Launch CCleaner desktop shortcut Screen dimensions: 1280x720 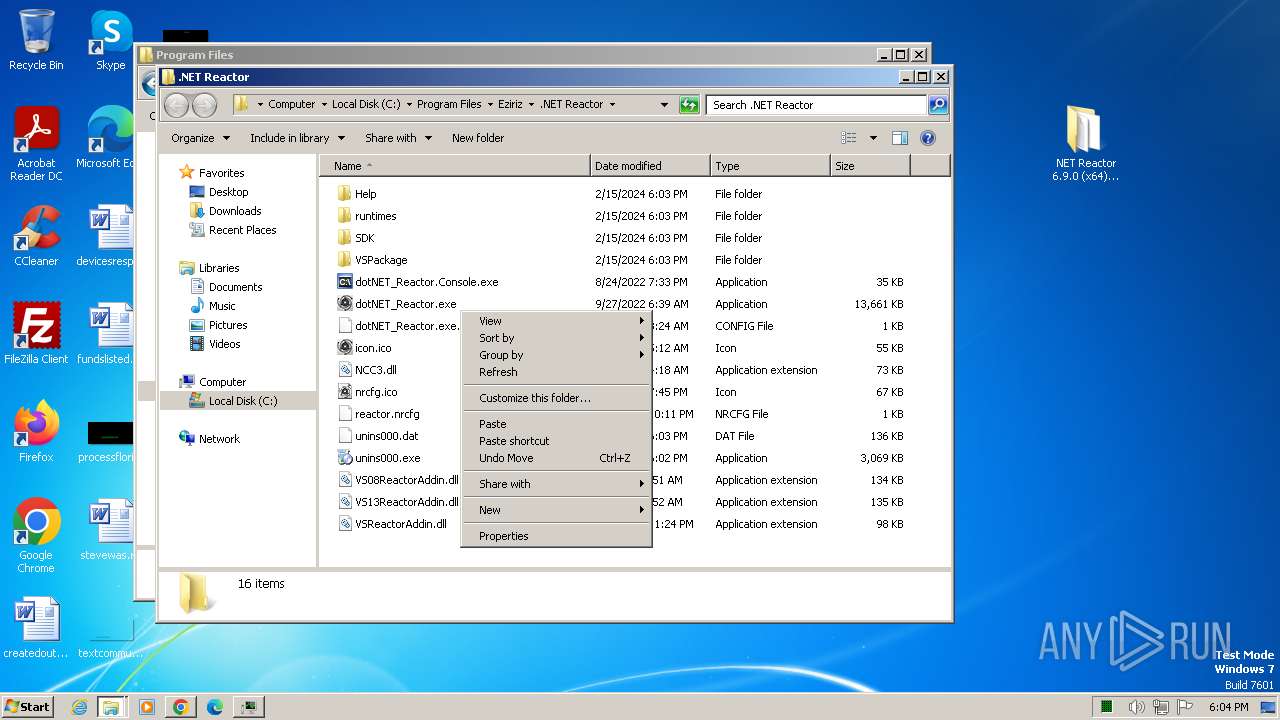pyautogui.click(x=36, y=236)
